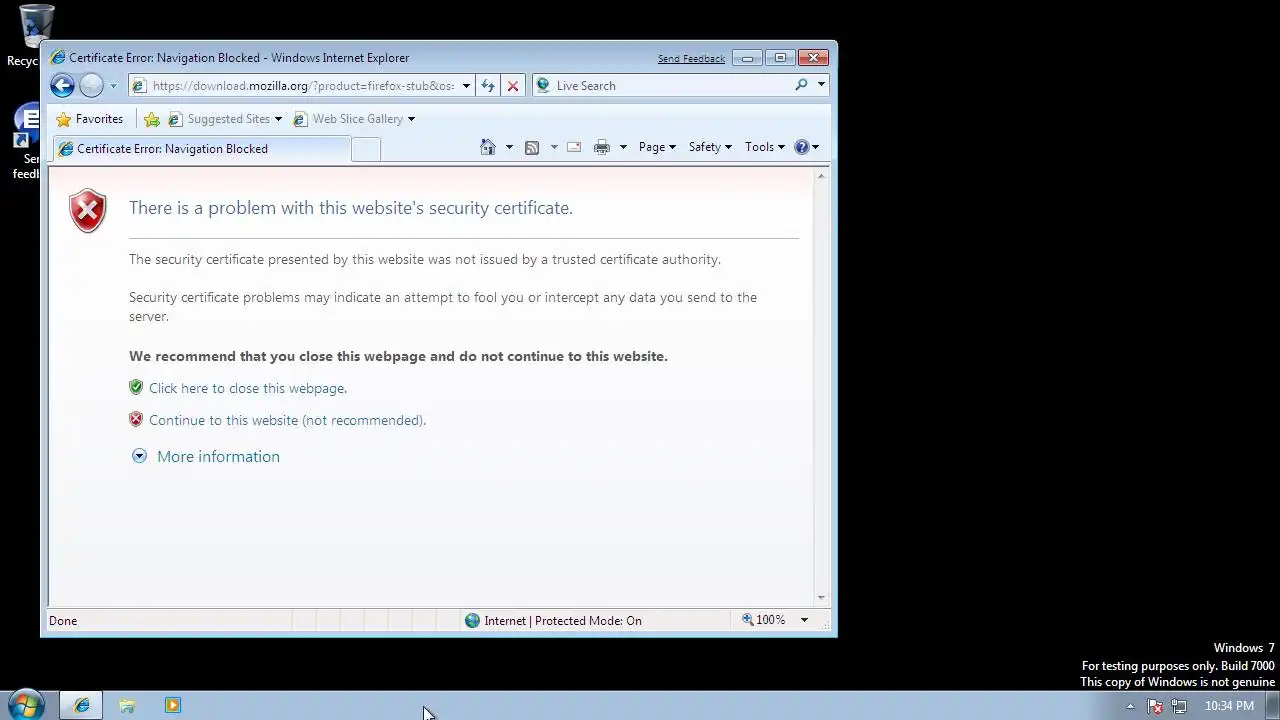Open the search provider options dropdown
The image size is (1280, 720).
tap(821, 85)
